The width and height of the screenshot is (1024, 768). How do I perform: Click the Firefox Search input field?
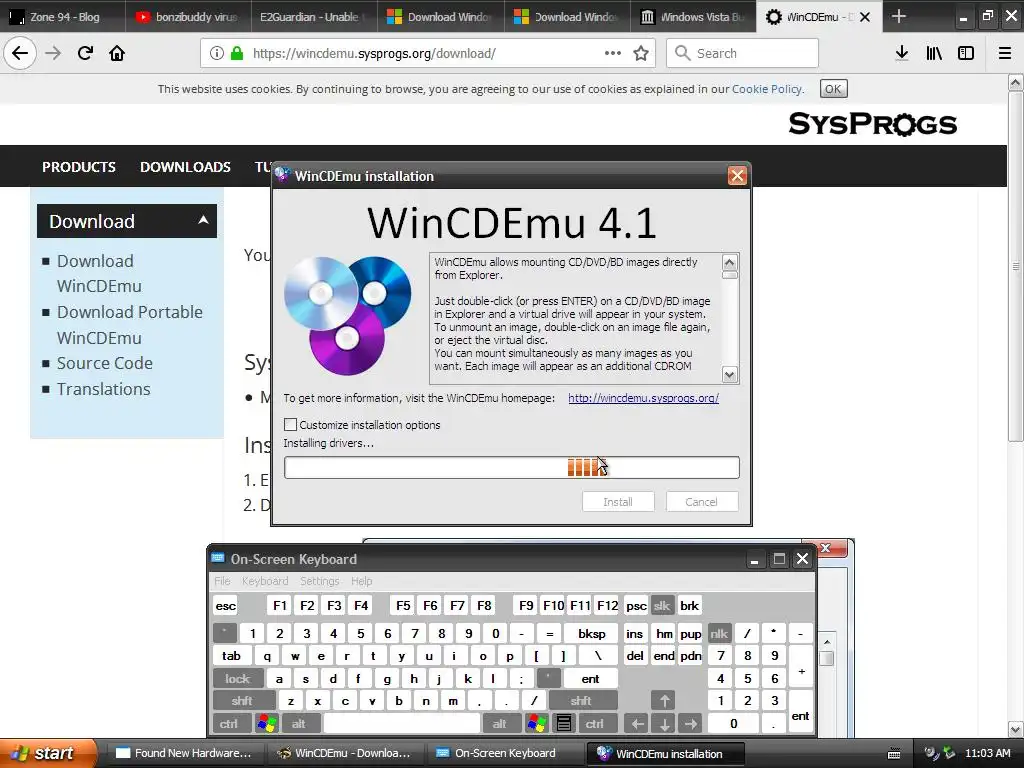click(x=742, y=53)
